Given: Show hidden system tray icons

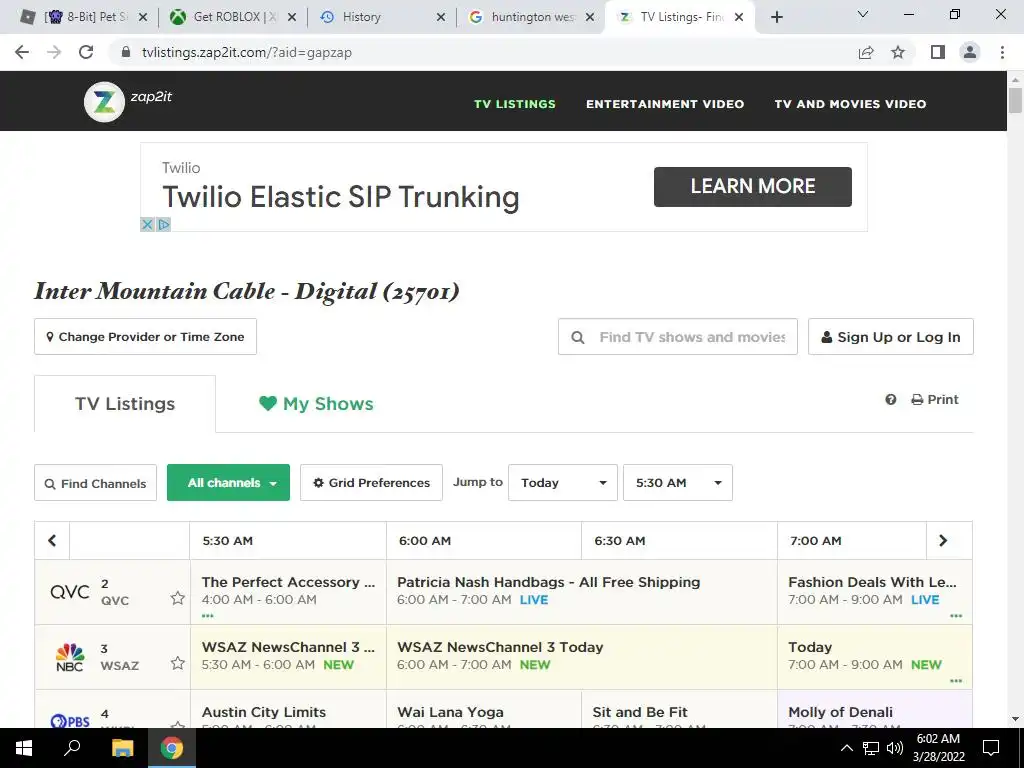Looking at the screenshot, I should [846, 748].
